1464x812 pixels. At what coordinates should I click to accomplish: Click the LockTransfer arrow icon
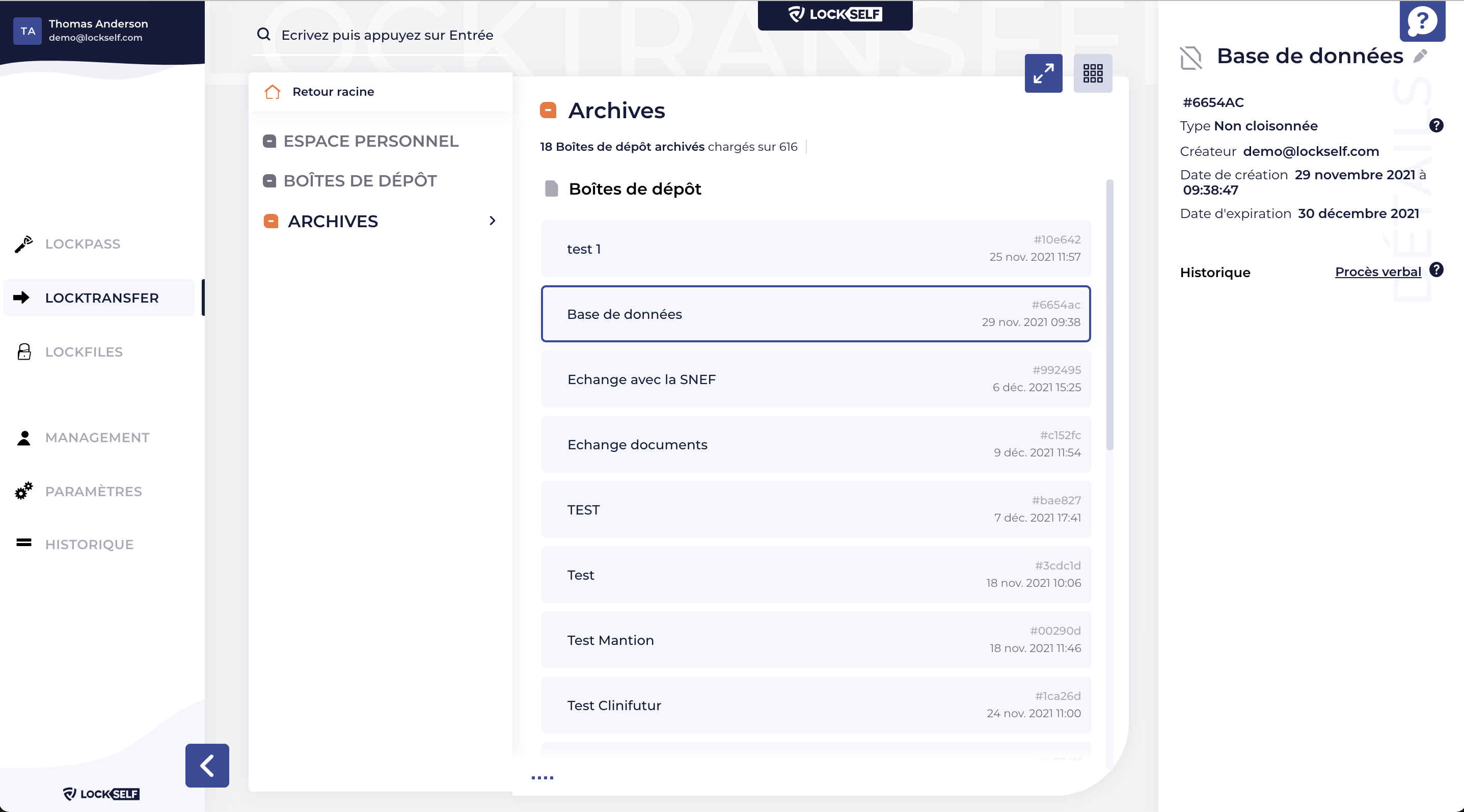21,297
